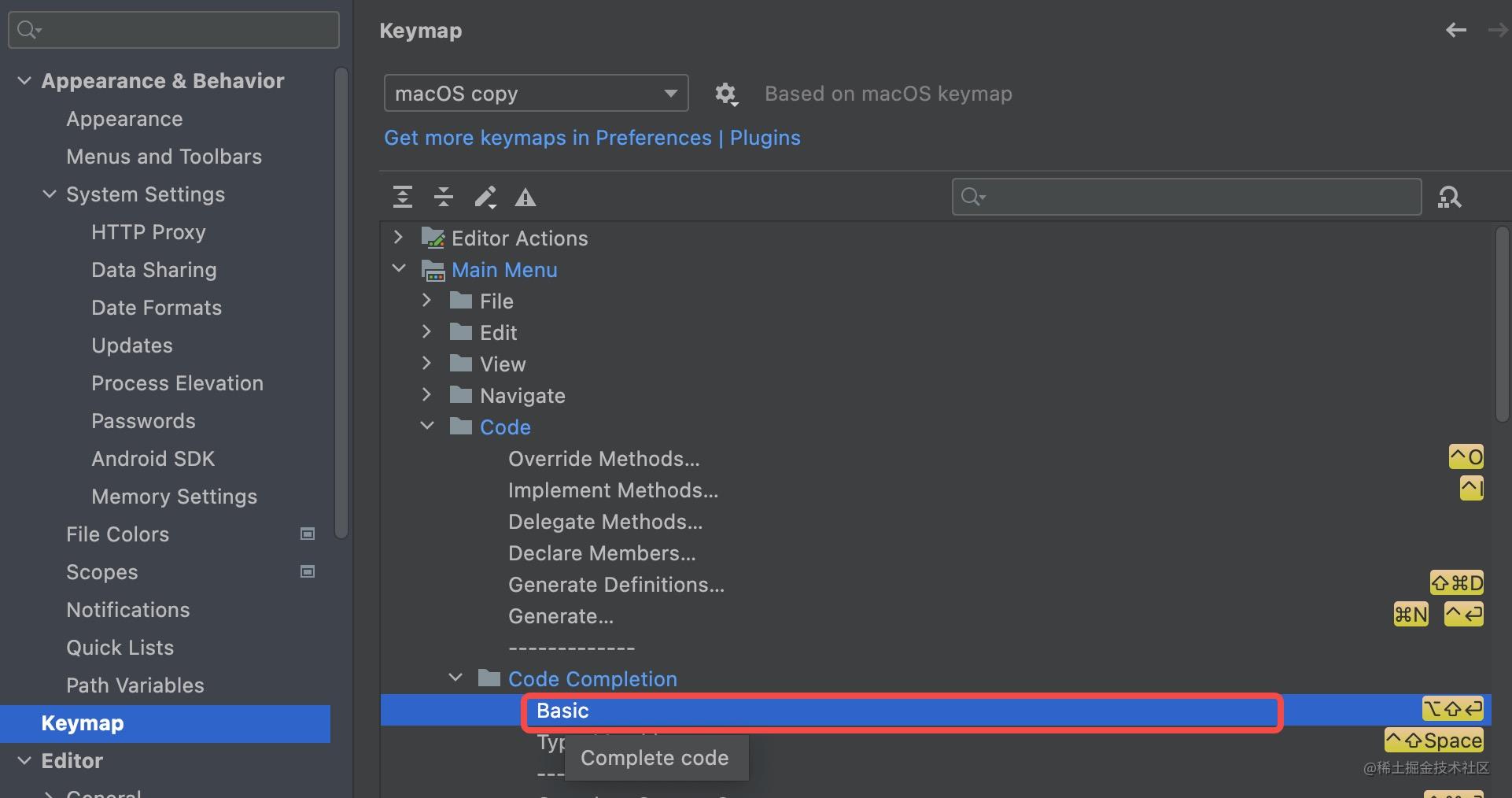This screenshot has width=1512, height=798.
Task: Go back with the left arrow
Action: coord(1456,30)
